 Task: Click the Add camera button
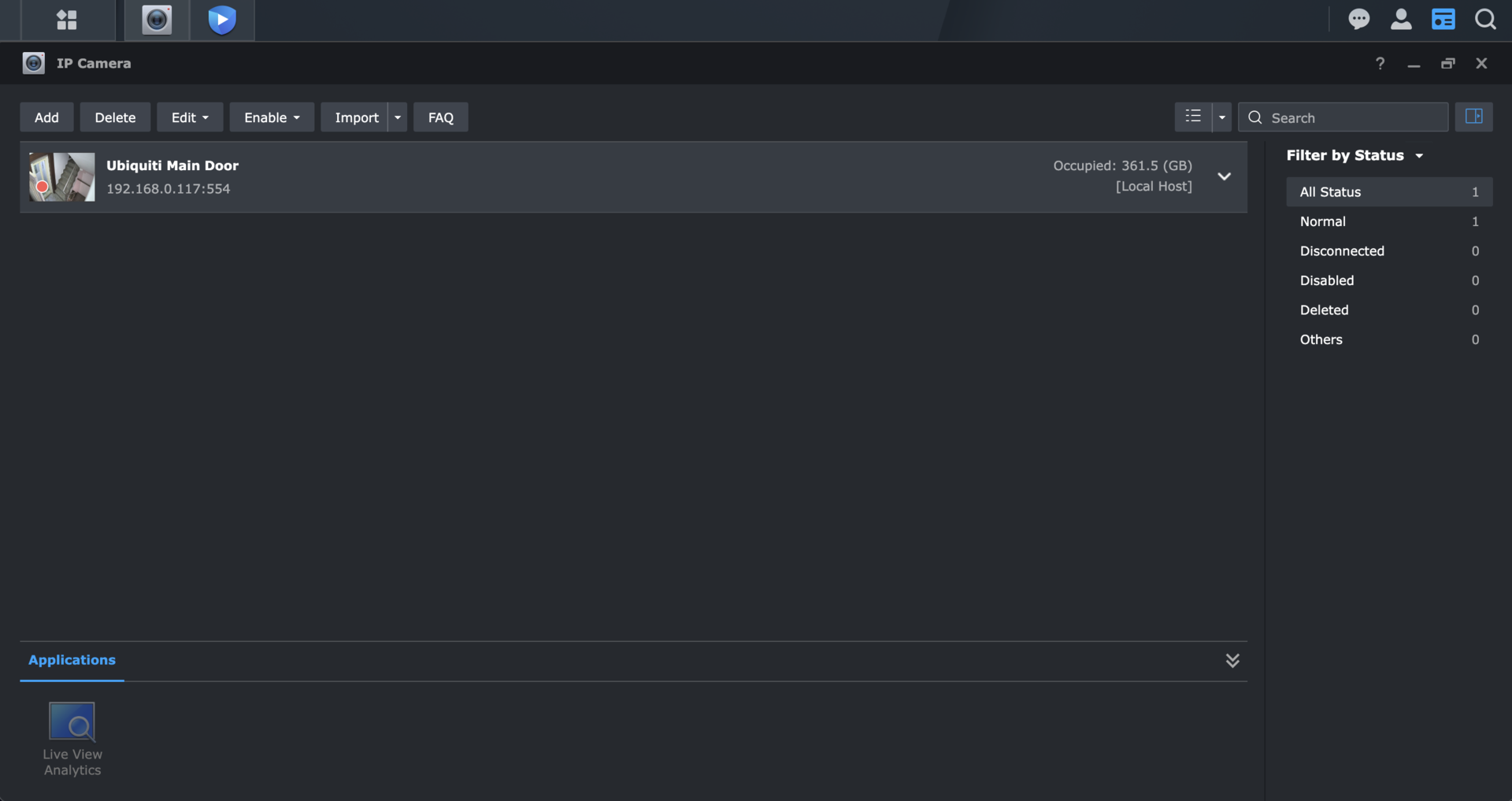(x=46, y=117)
